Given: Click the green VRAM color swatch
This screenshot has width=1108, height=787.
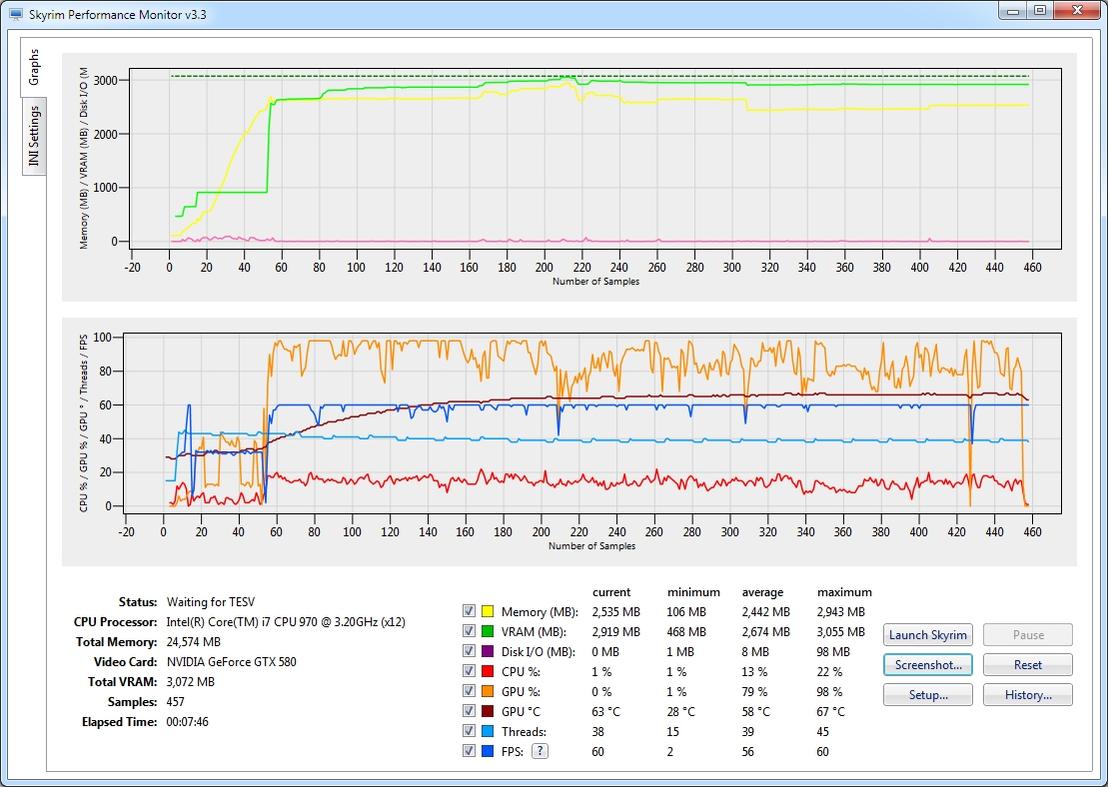Looking at the screenshot, I should 488,631.
